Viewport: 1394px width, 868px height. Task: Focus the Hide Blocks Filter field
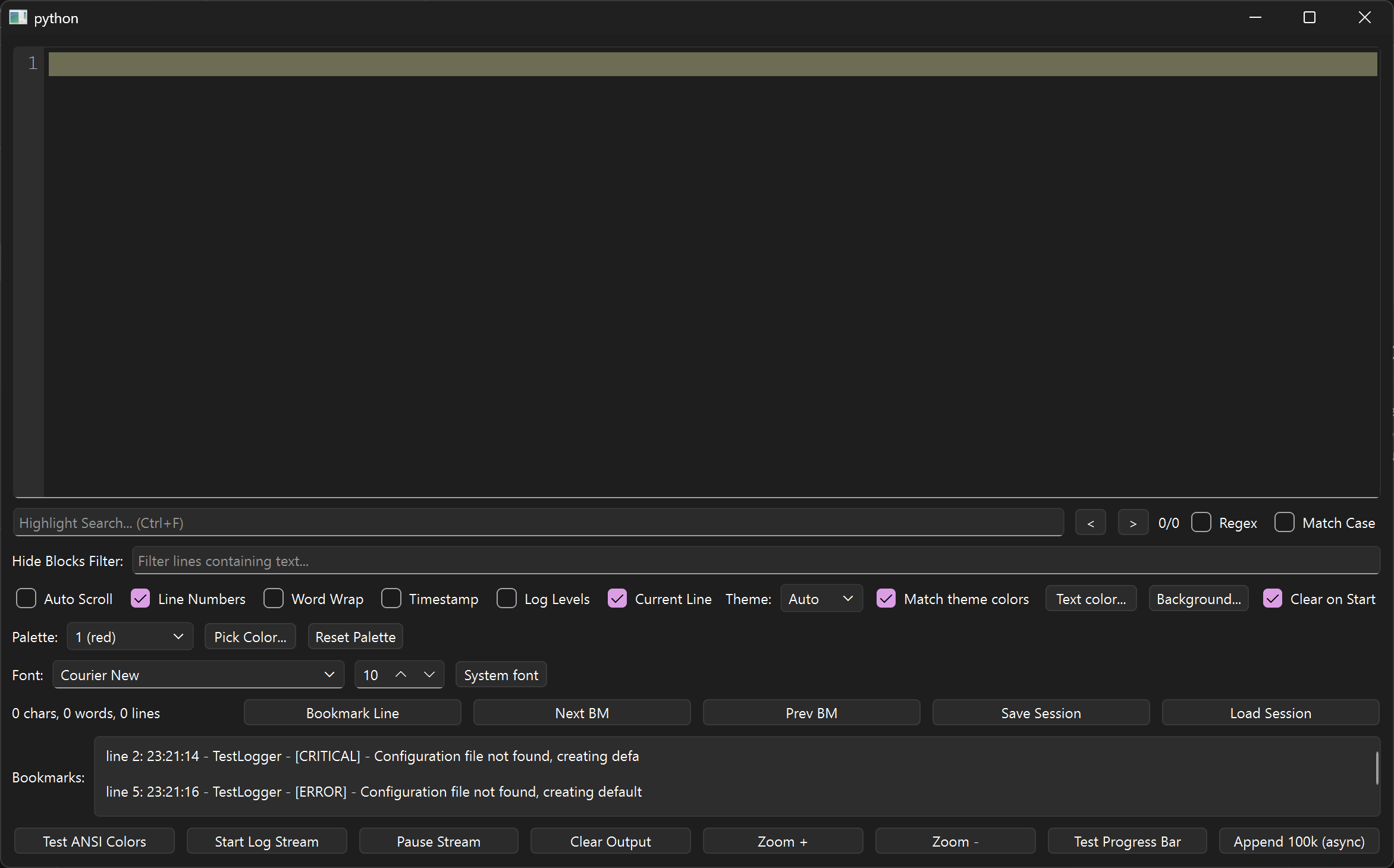[756, 561]
